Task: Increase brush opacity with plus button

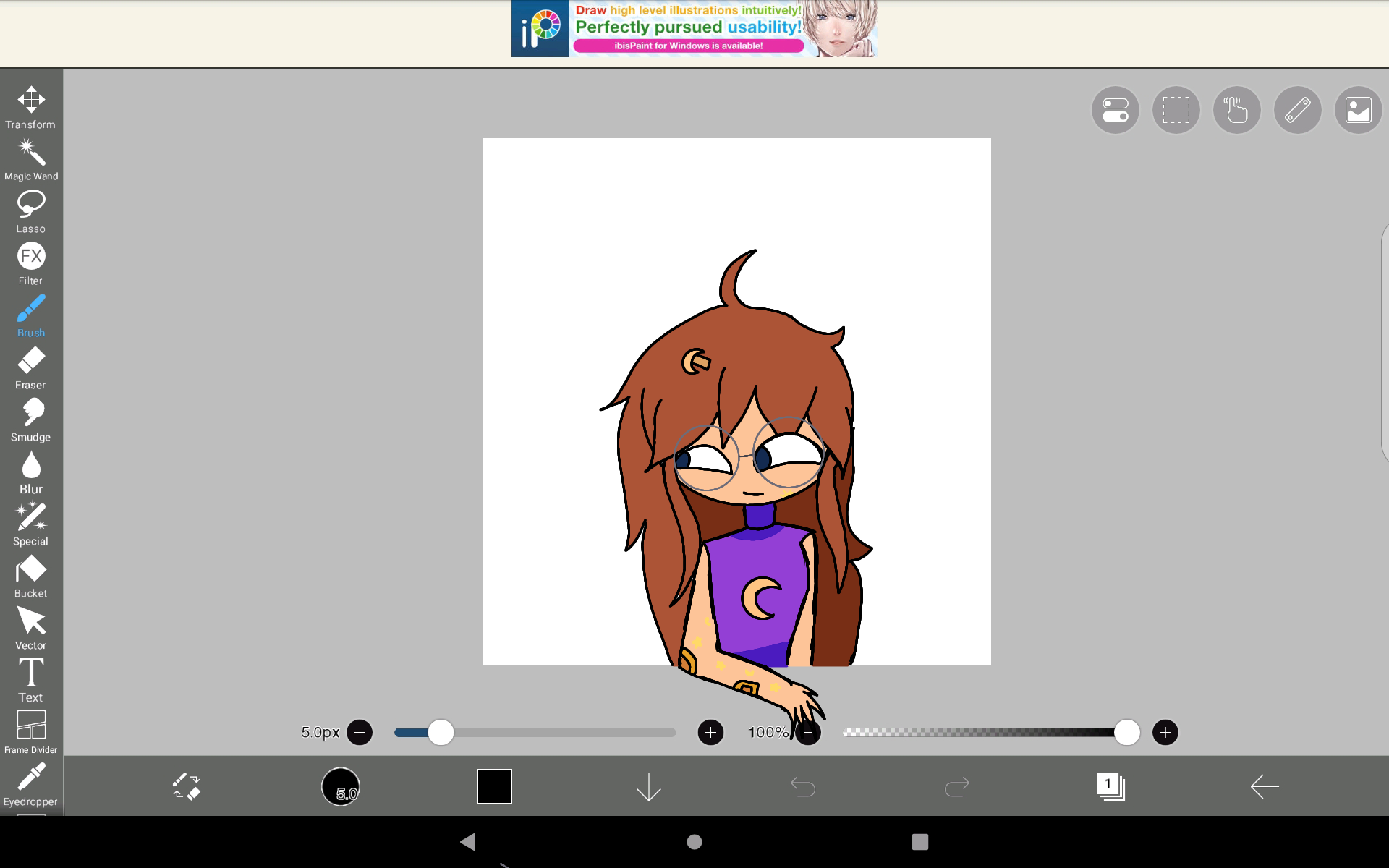Action: point(1165,733)
